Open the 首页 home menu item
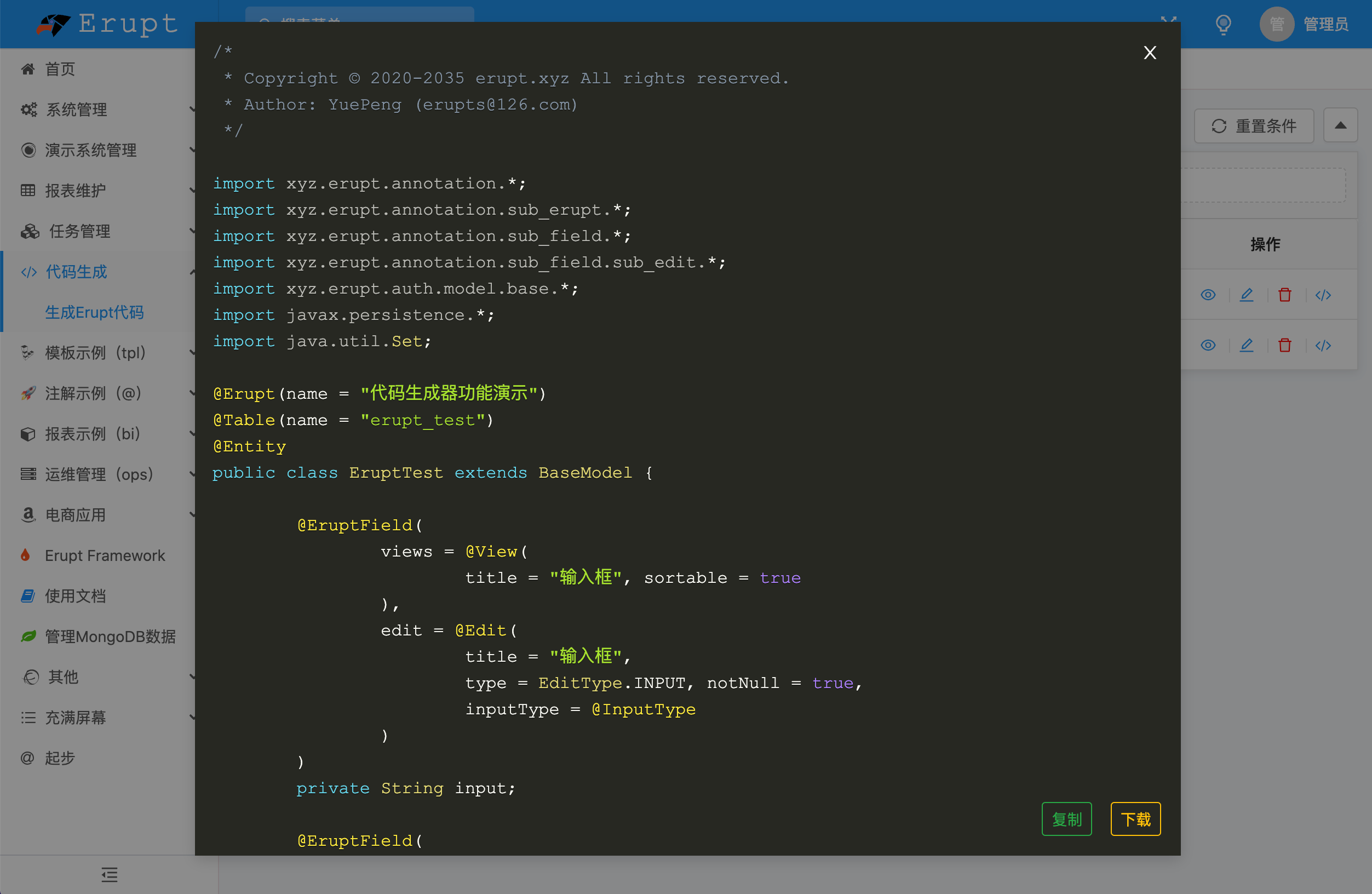 click(x=60, y=69)
